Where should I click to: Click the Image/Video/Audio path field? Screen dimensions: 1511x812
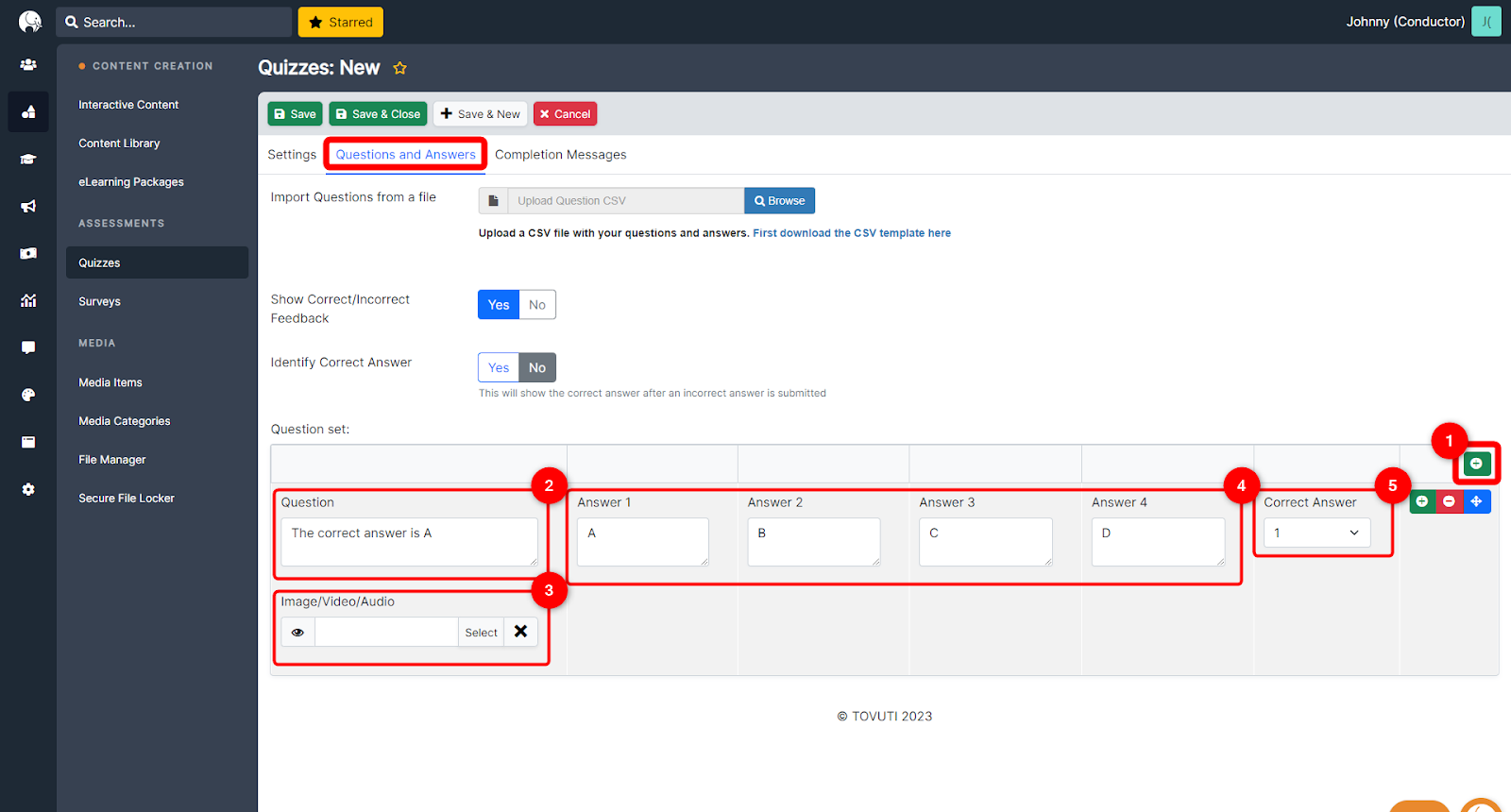(386, 633)
